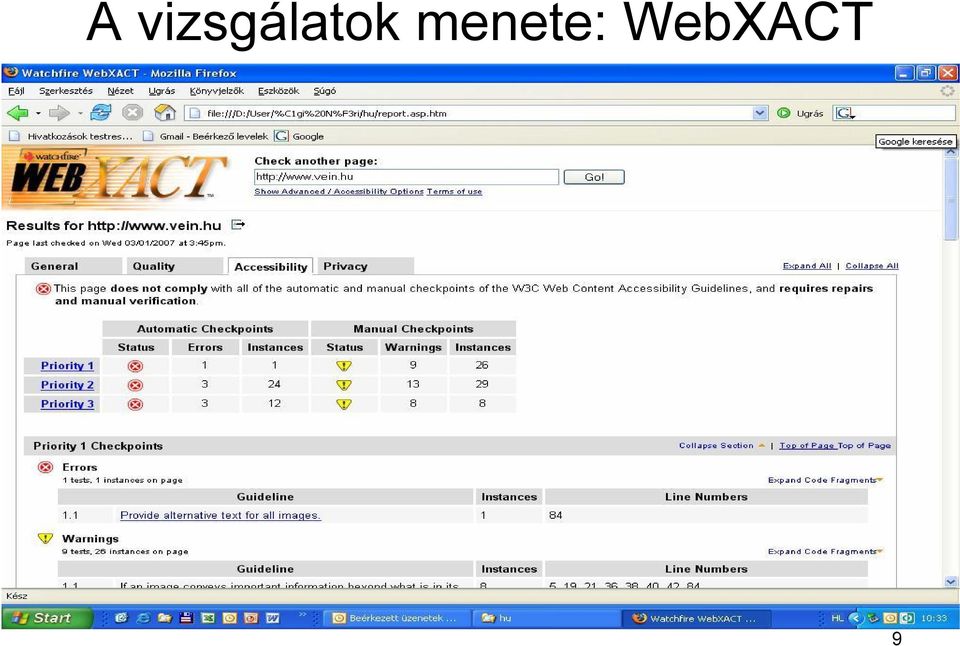
Task: Click the save disk quick launch icon
Action: [x=186, y=618]
